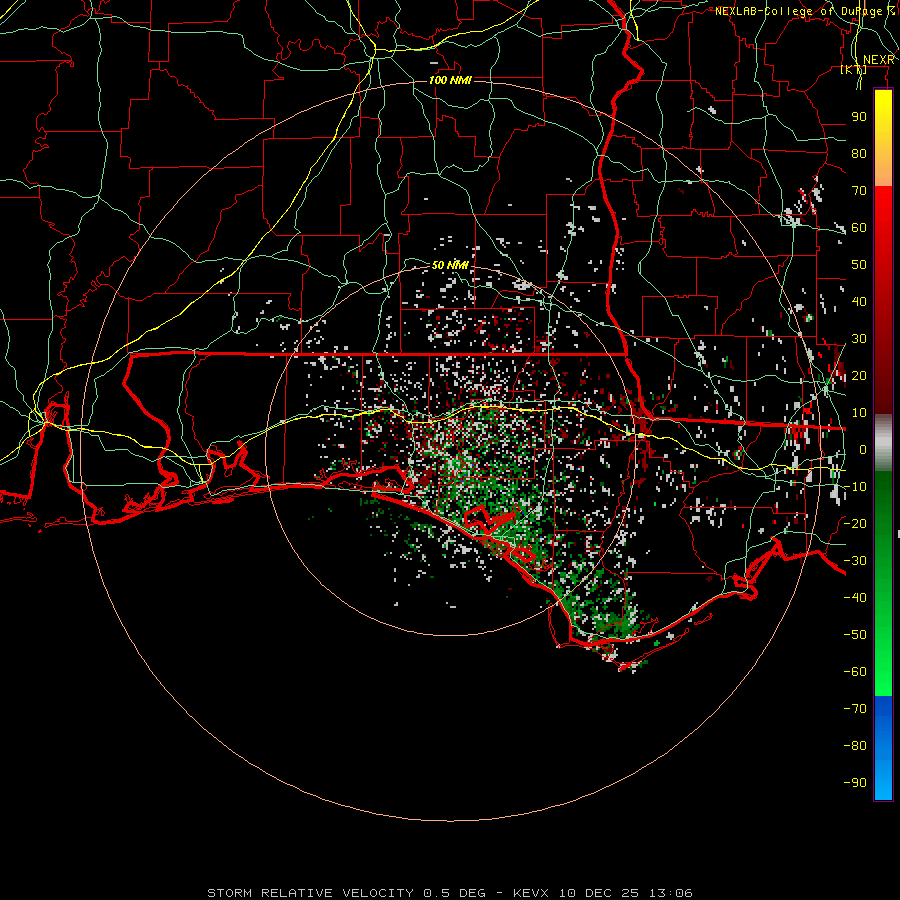Click the -50 scale value
Screen dimensions: 900x900
click(x=855, y=635)
